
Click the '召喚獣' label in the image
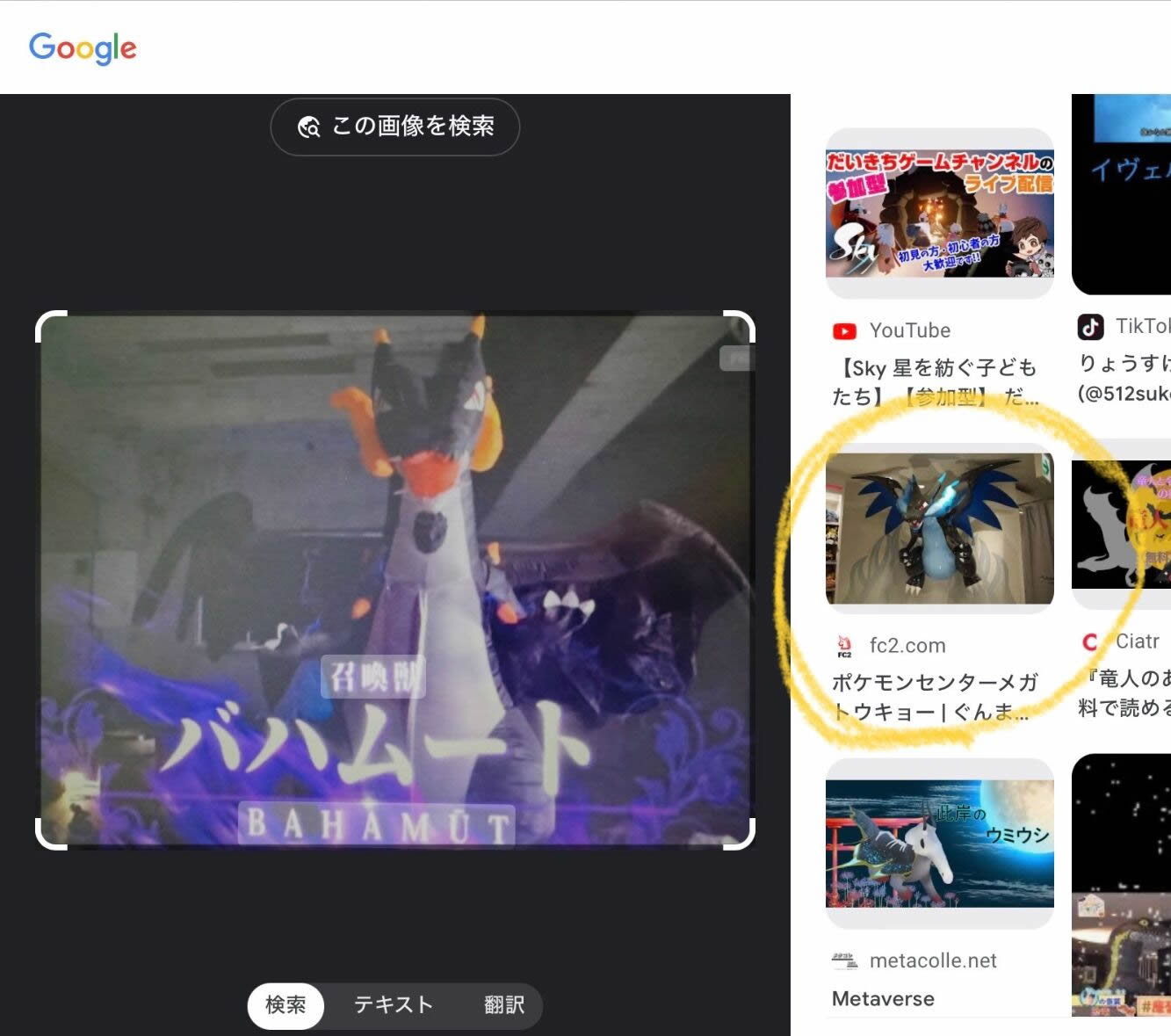pos(373,677)
